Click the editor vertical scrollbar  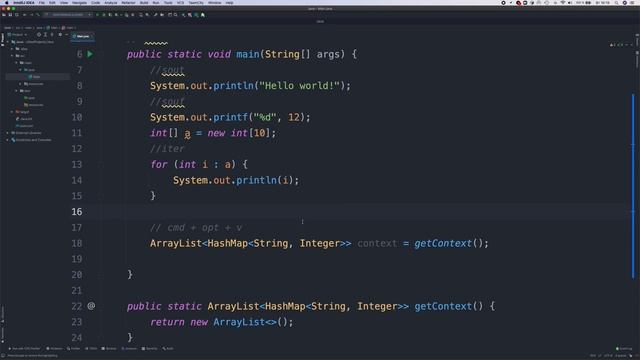633,186
